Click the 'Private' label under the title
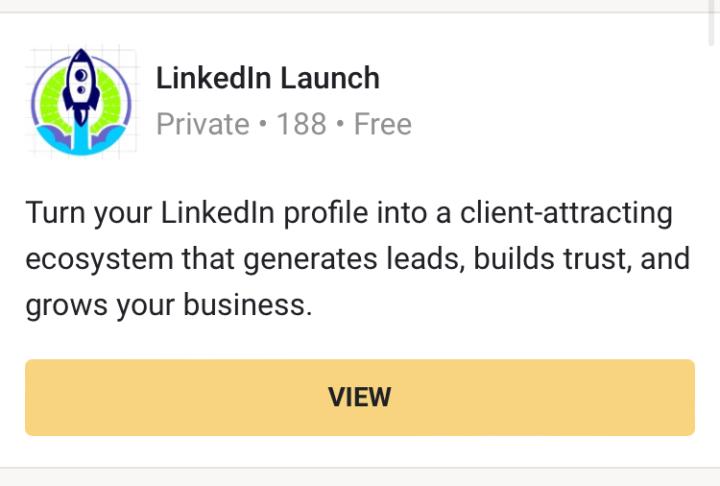Viewport: 720px width, 486px height. 203,124
